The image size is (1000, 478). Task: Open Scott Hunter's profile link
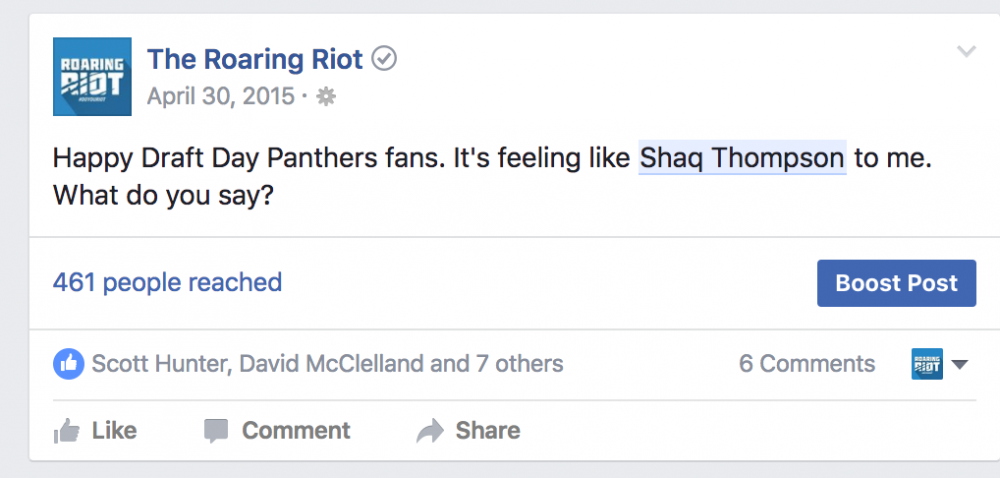tap(158, 364)
